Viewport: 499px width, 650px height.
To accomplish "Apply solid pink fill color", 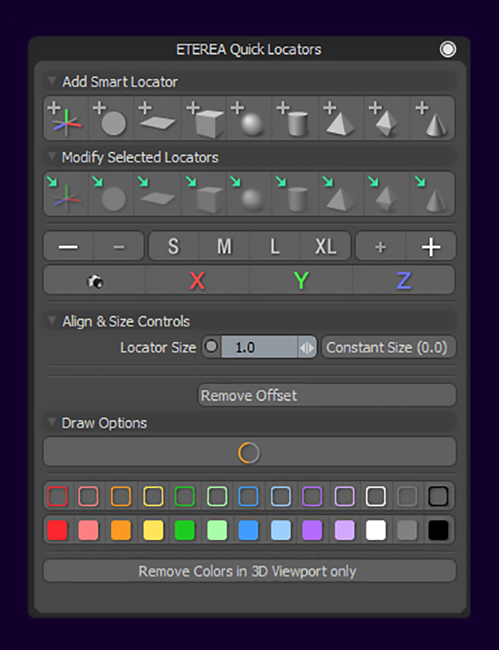I will [x=88, y=530].
